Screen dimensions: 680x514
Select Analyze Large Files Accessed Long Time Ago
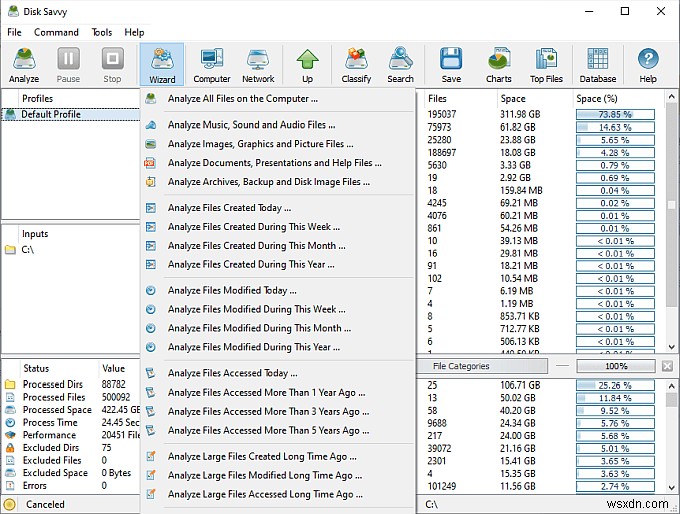click(x=278, y=494)
